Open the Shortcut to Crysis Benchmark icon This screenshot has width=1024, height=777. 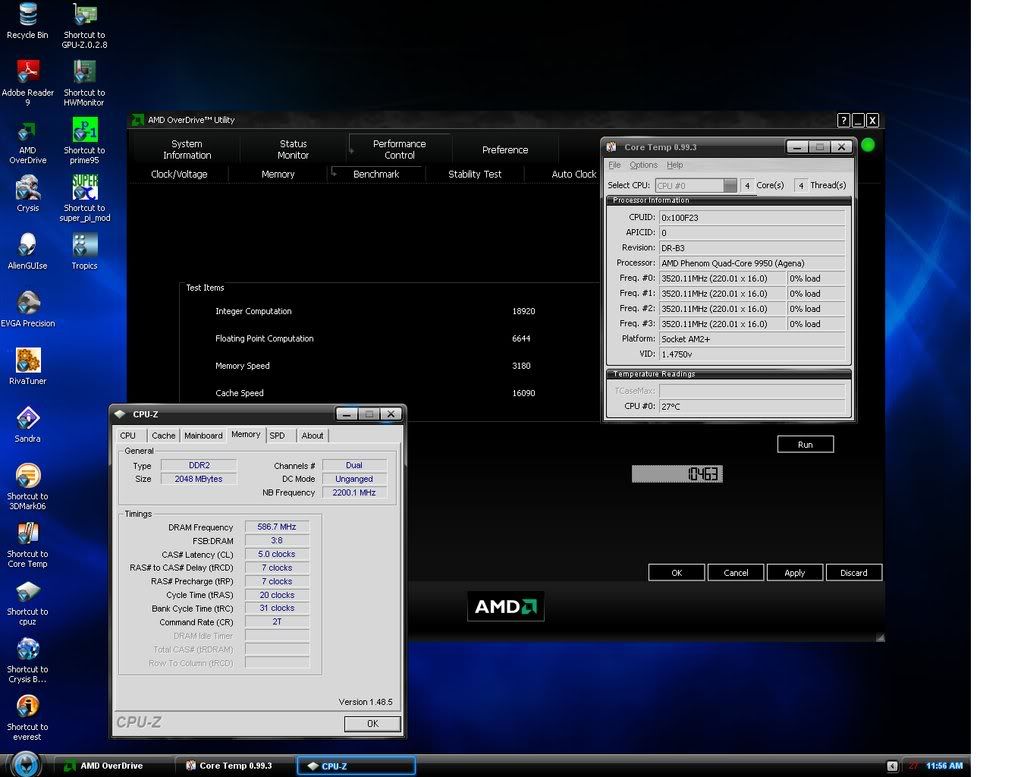[27, 660]
